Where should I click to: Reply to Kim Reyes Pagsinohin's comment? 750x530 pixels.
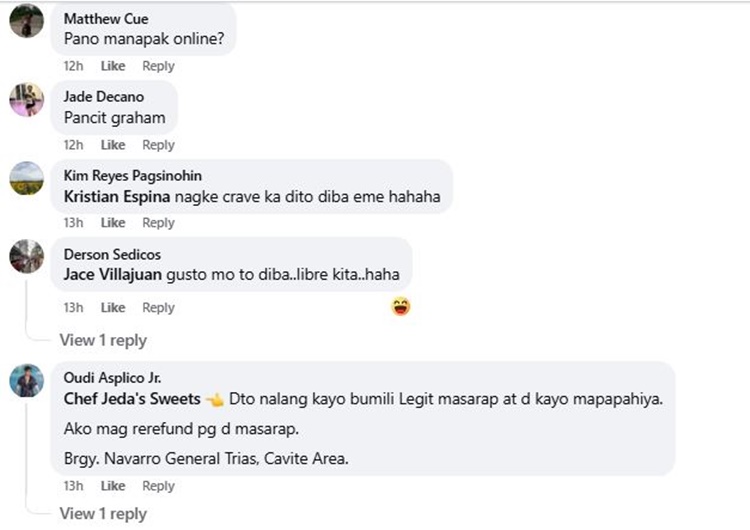[x=158, y=223]
